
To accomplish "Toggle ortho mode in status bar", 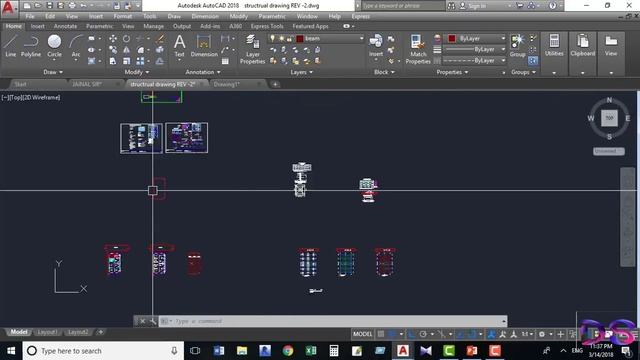I will 412,334.
